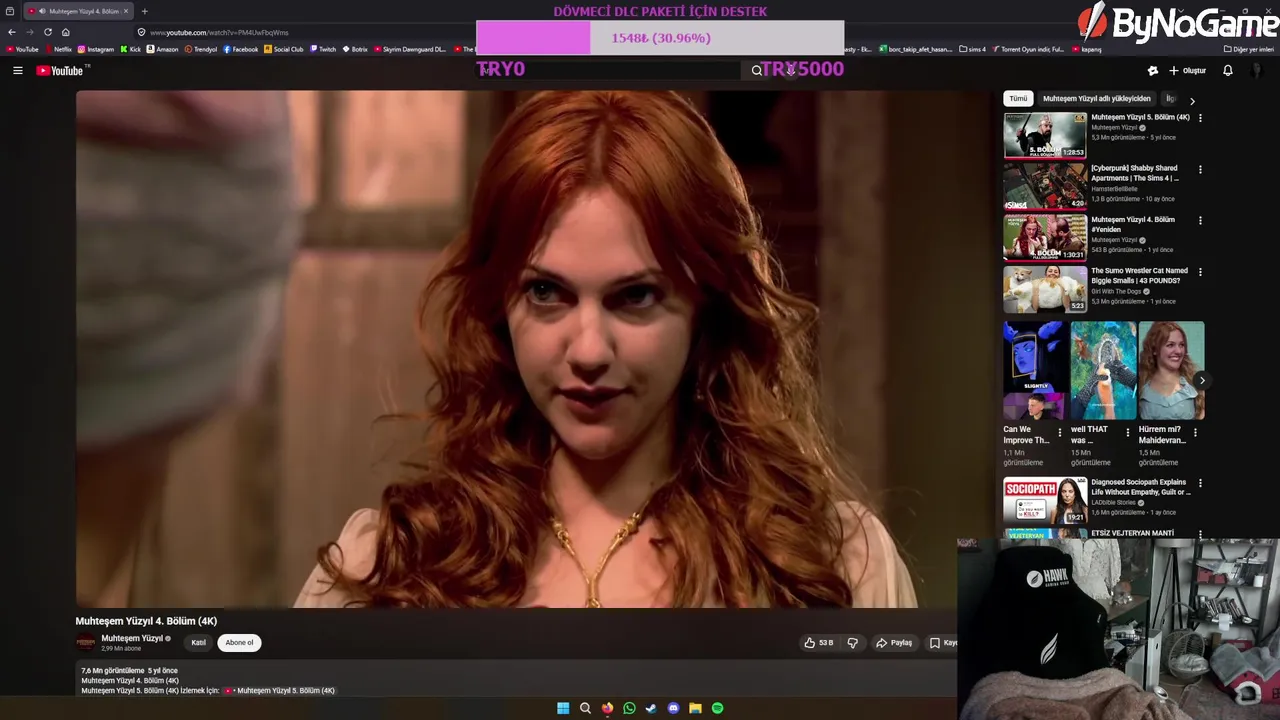Open The Sumo Wrestler Cat video
The width and height of the screenshot is (1280, 720).
(x=1045, y=288)
